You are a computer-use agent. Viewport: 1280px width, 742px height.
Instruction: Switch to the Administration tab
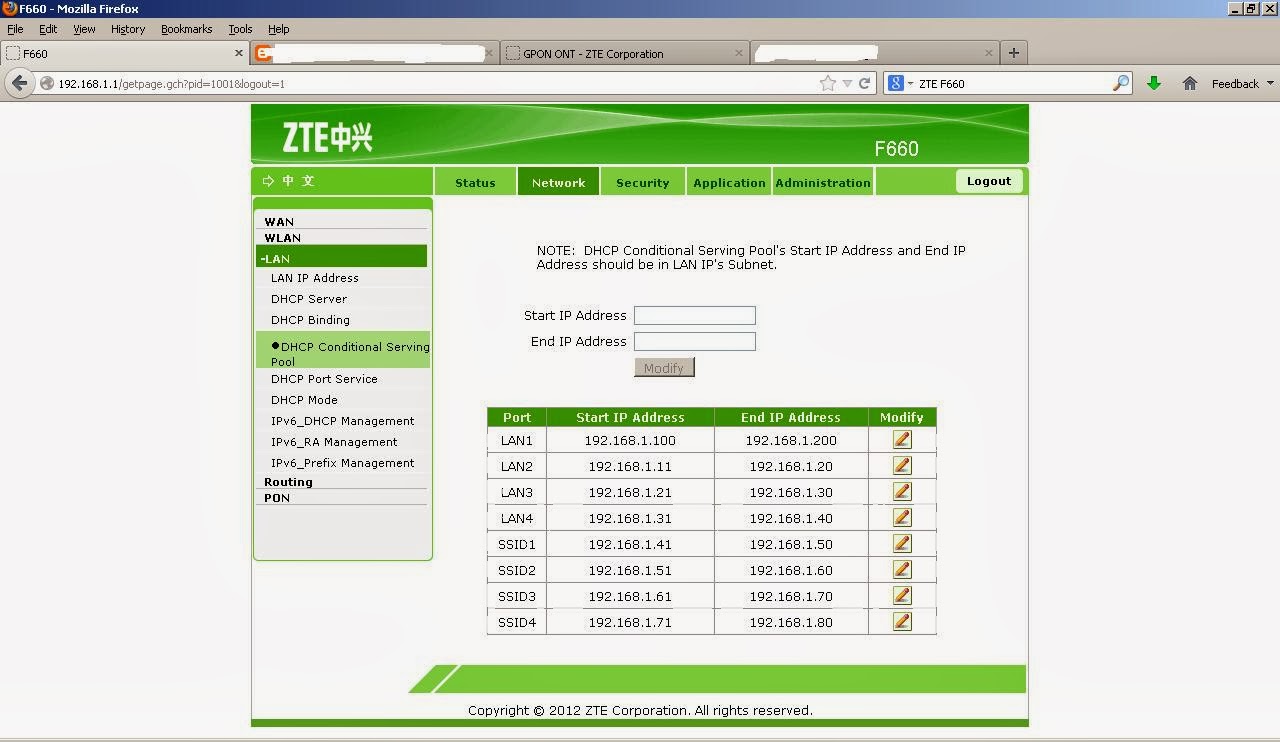point(823,182)
